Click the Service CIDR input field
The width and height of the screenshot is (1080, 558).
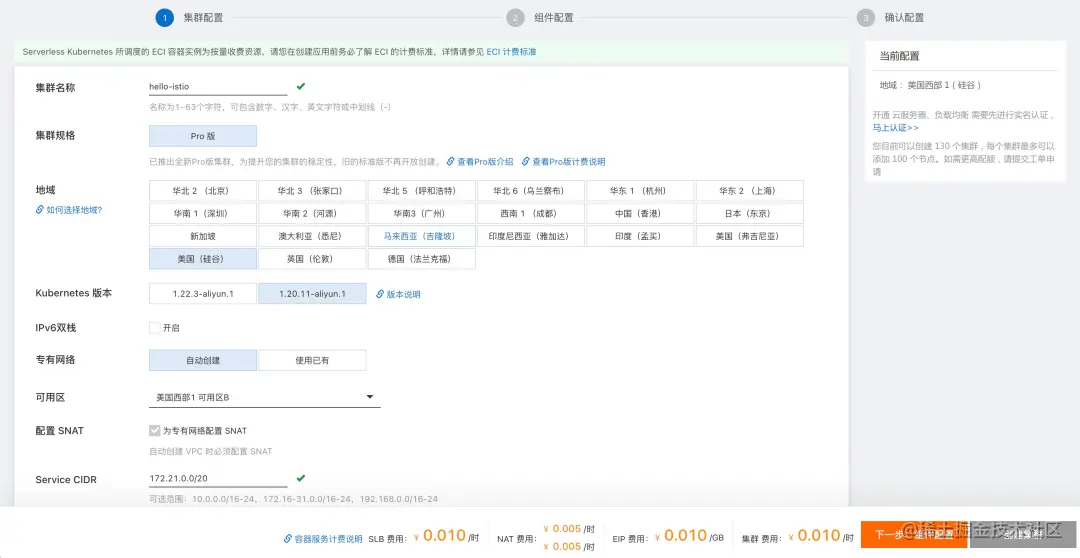tap(218, 478)
